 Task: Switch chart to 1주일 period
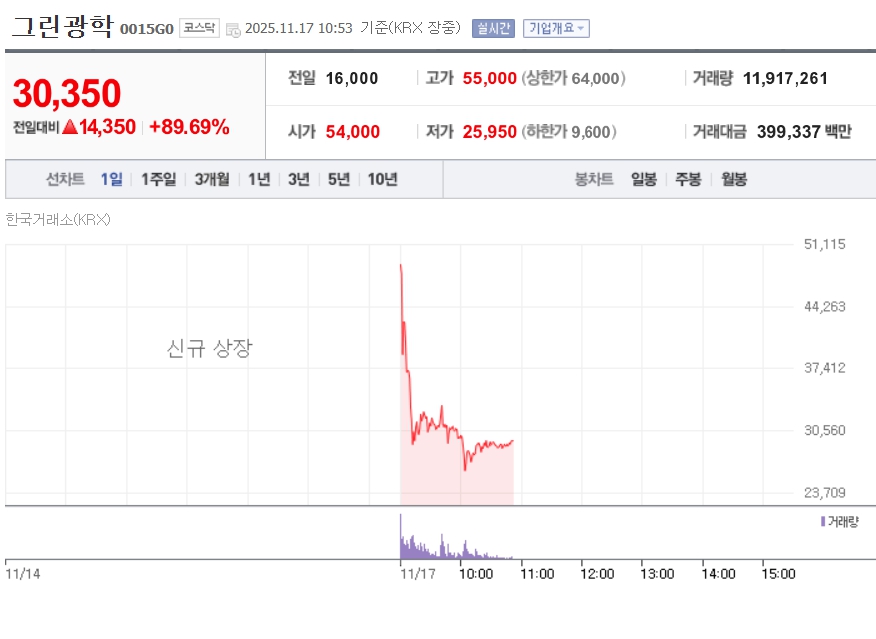click(158, 179)
